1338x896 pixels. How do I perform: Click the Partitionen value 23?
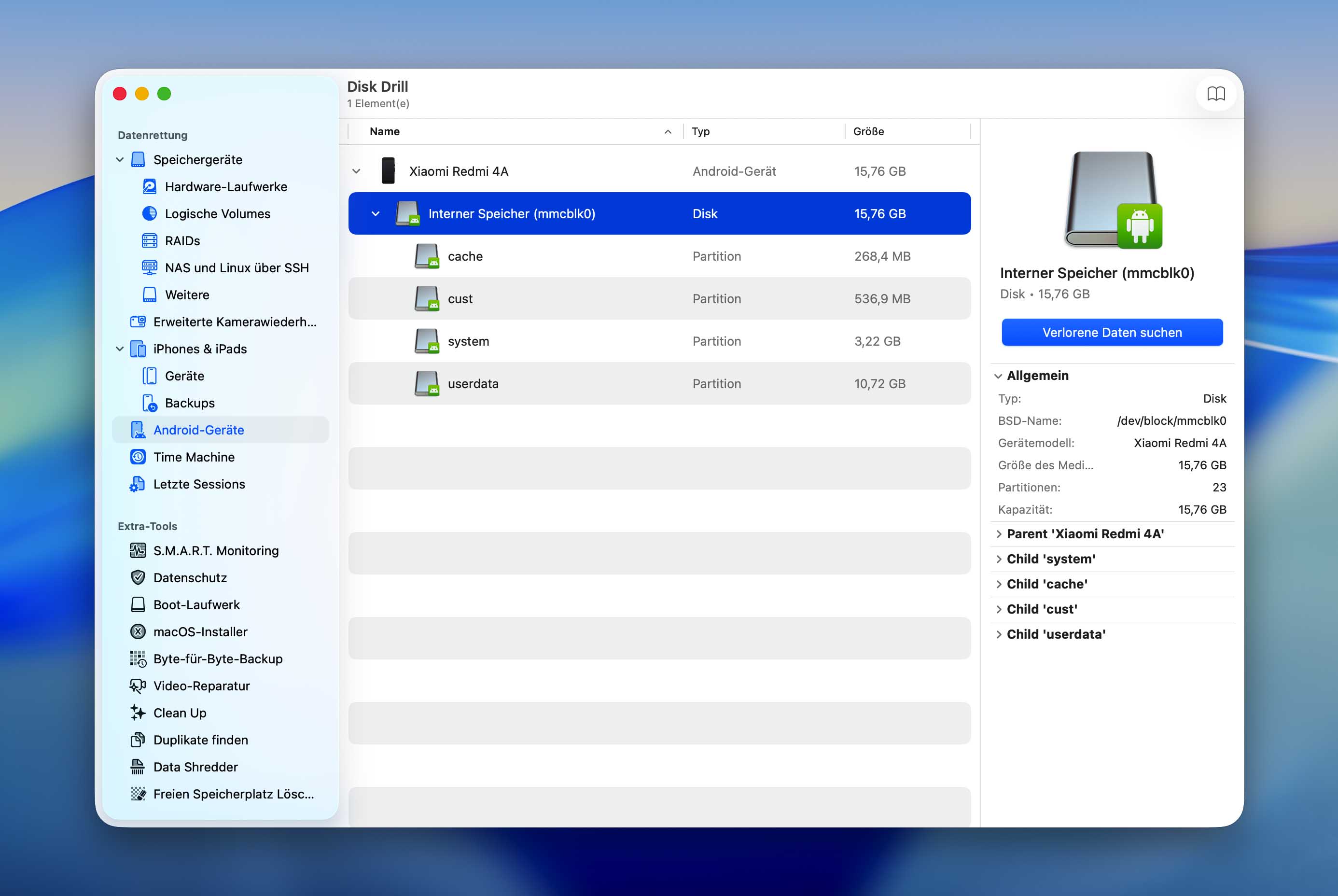point(1219,488)
